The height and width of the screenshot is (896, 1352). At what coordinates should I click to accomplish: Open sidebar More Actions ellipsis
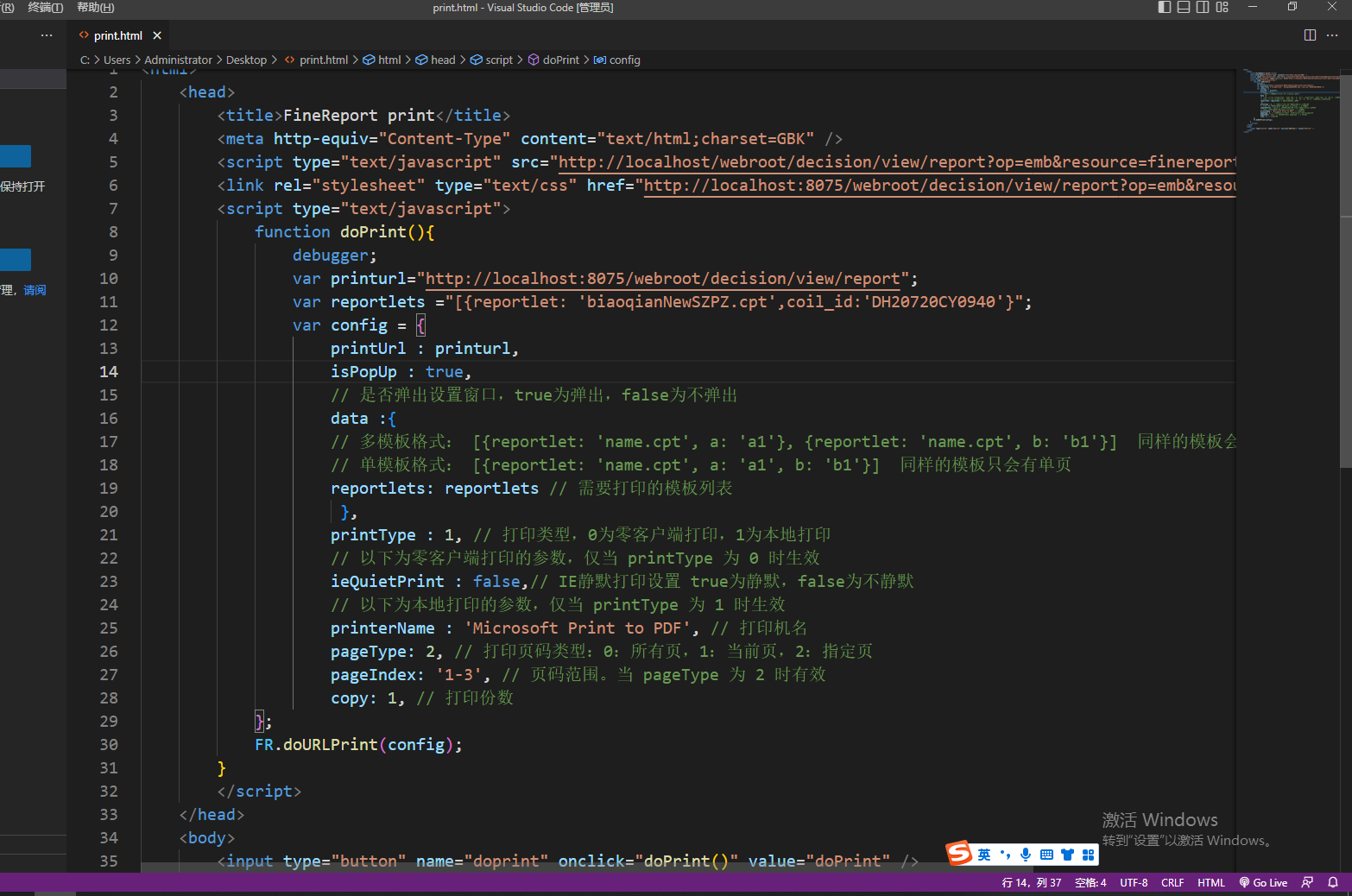47,35
